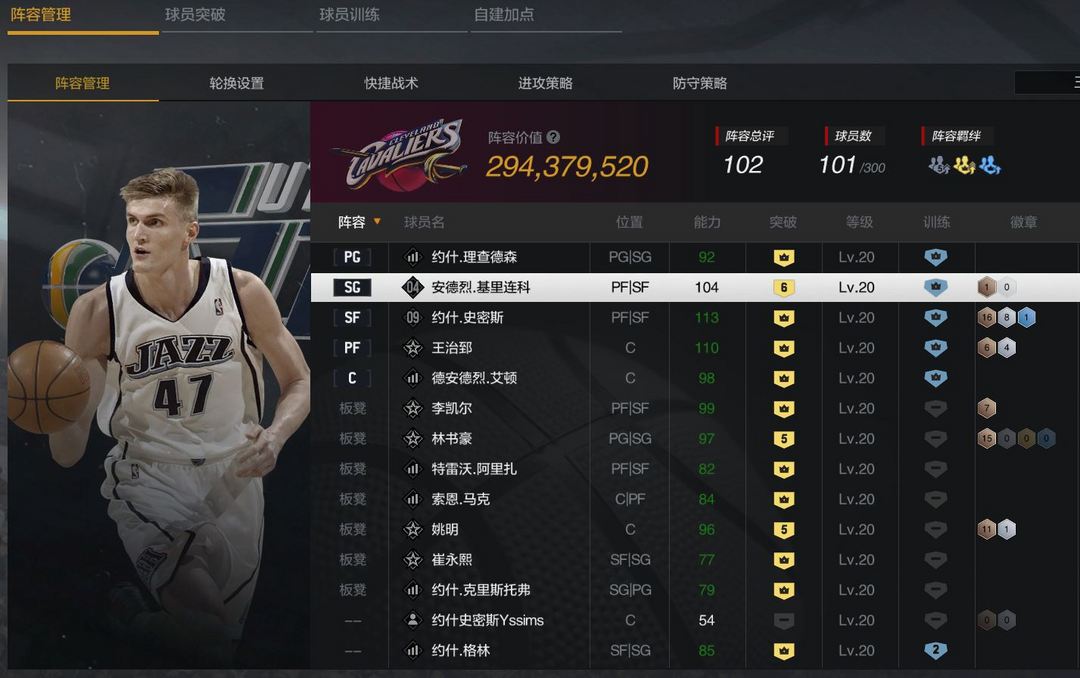Expand the 板凳 slot for 崔永熙
The width and height of the screenshot is (1080, 678).
[x=352, y=559]
